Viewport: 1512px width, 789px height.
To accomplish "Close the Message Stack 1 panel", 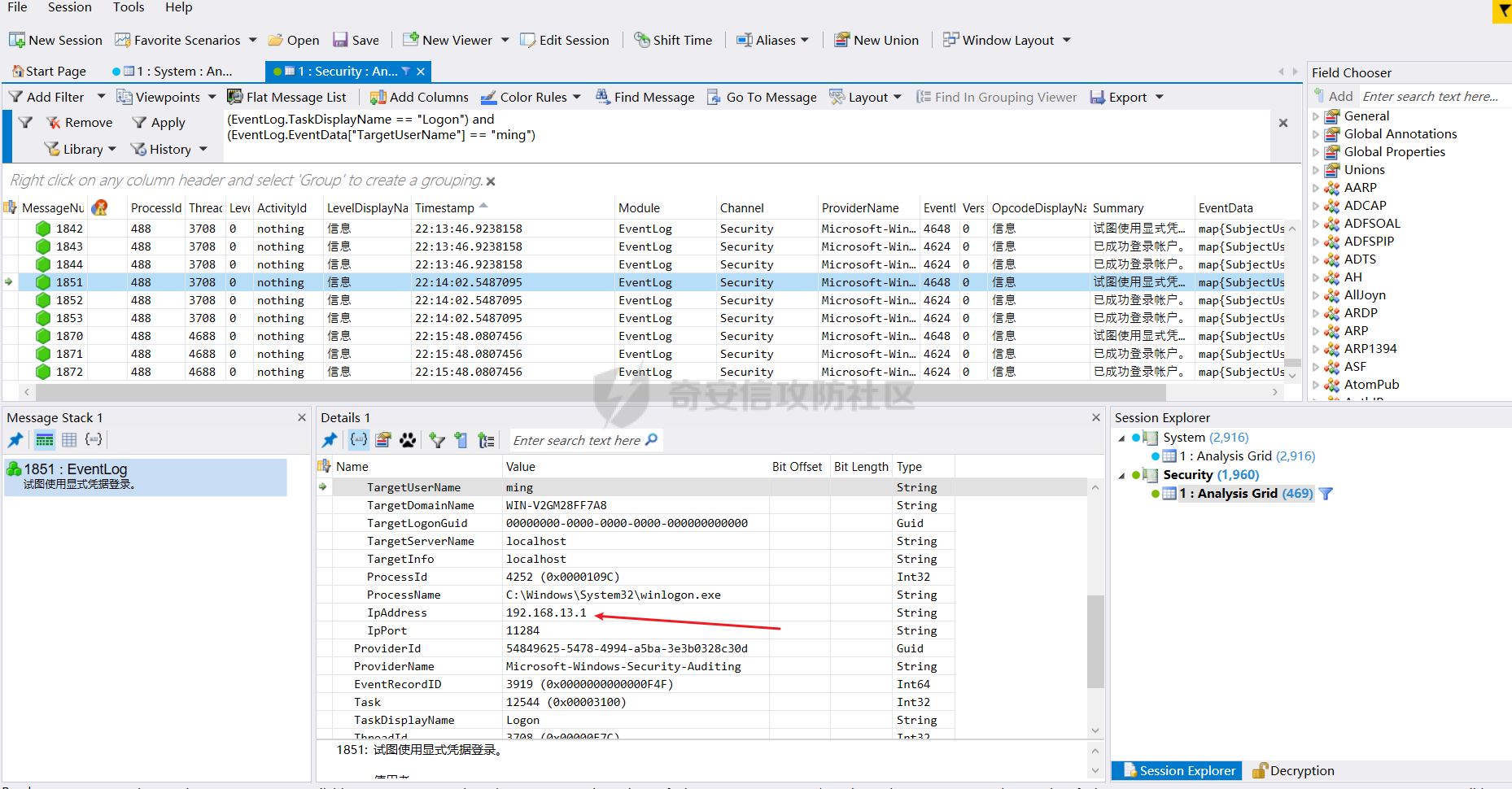I will [302, 417].
